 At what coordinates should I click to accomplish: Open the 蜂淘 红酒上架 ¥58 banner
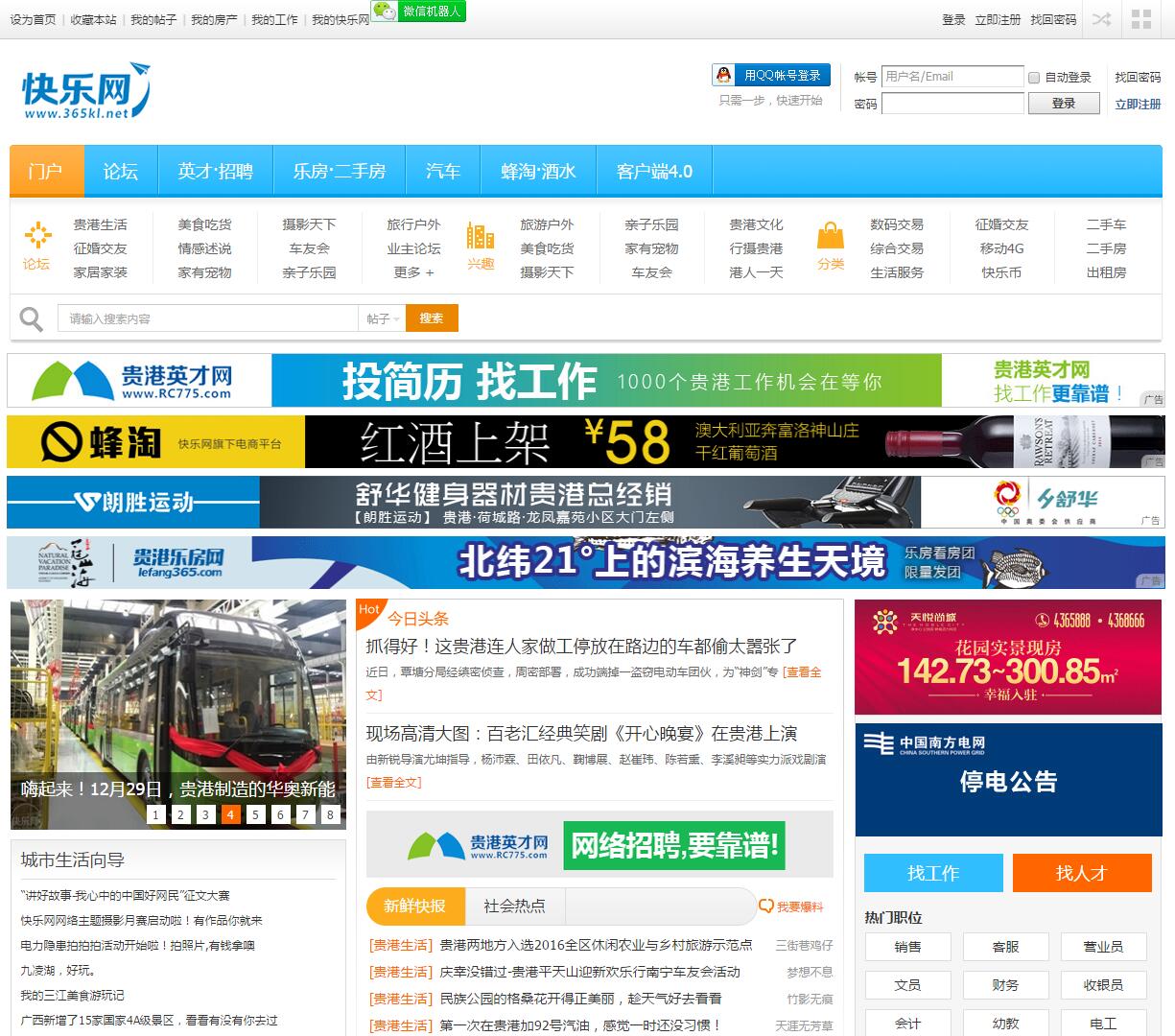coord(586,441)
